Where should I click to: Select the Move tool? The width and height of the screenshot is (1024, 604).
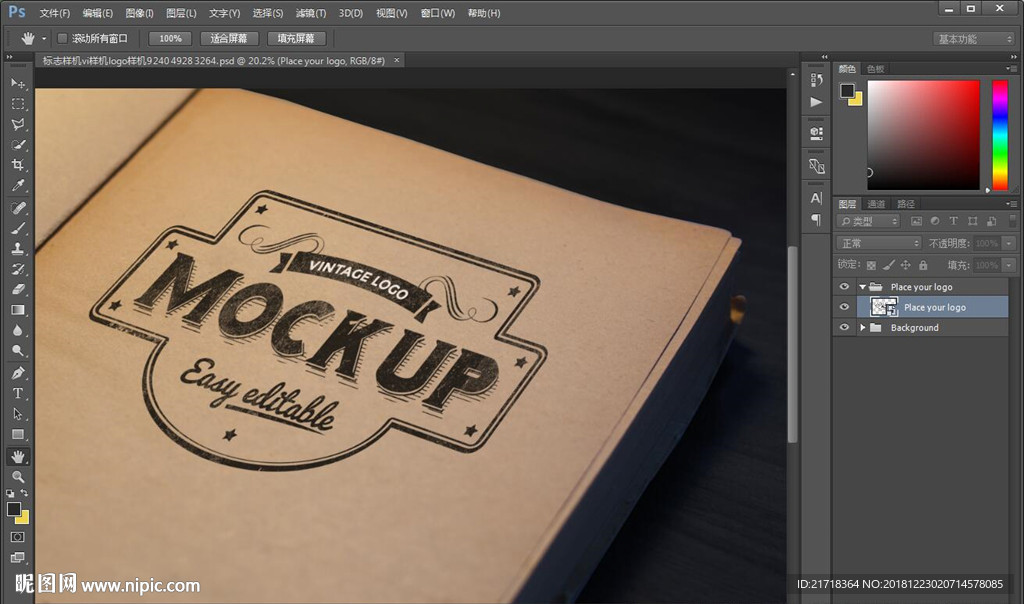18,83
